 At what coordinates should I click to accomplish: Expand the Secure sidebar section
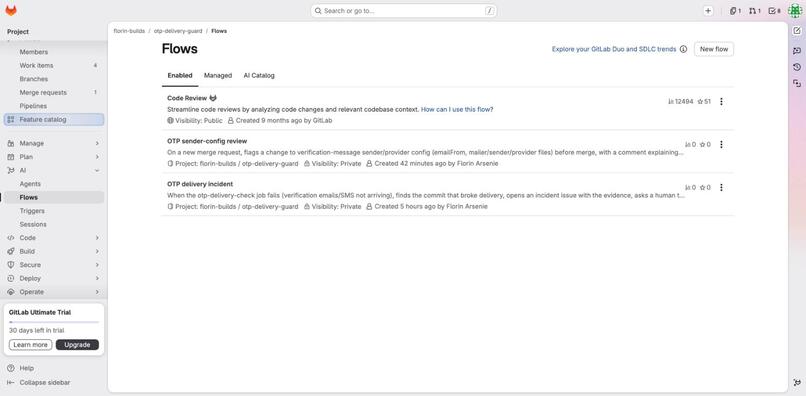point(54,265)
